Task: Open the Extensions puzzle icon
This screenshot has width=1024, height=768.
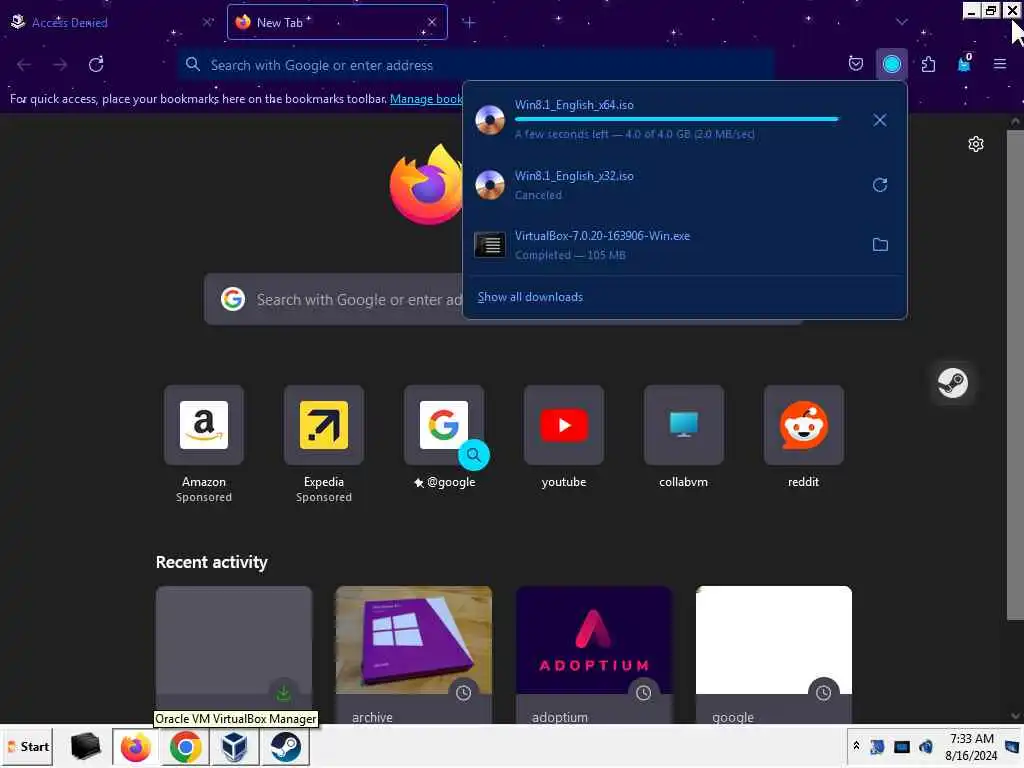Action: coord(928,64)
